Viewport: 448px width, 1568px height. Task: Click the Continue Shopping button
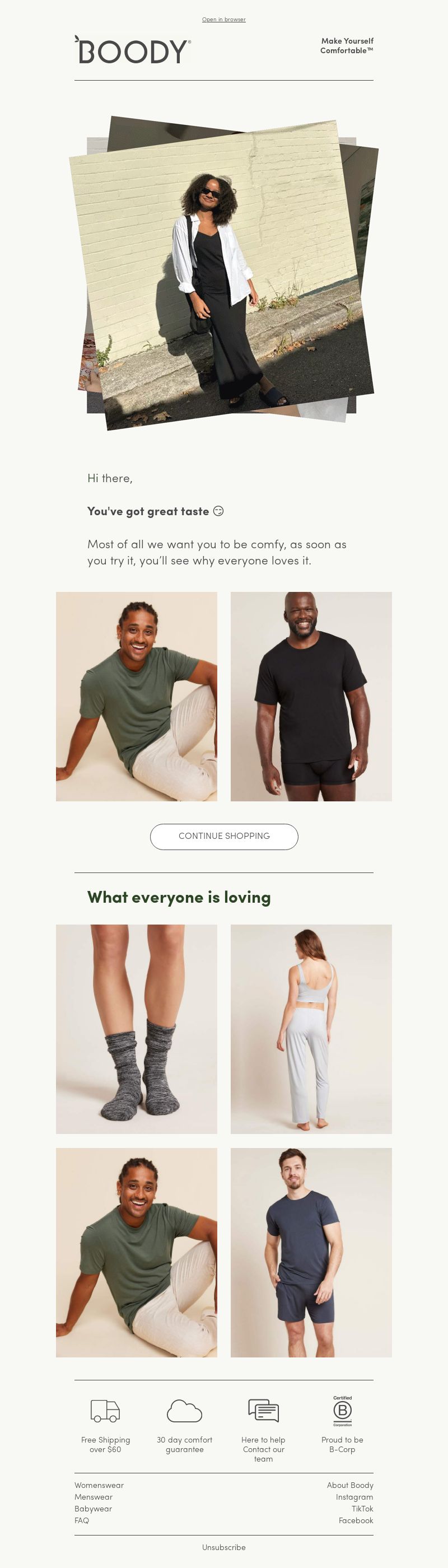(224, 836)
